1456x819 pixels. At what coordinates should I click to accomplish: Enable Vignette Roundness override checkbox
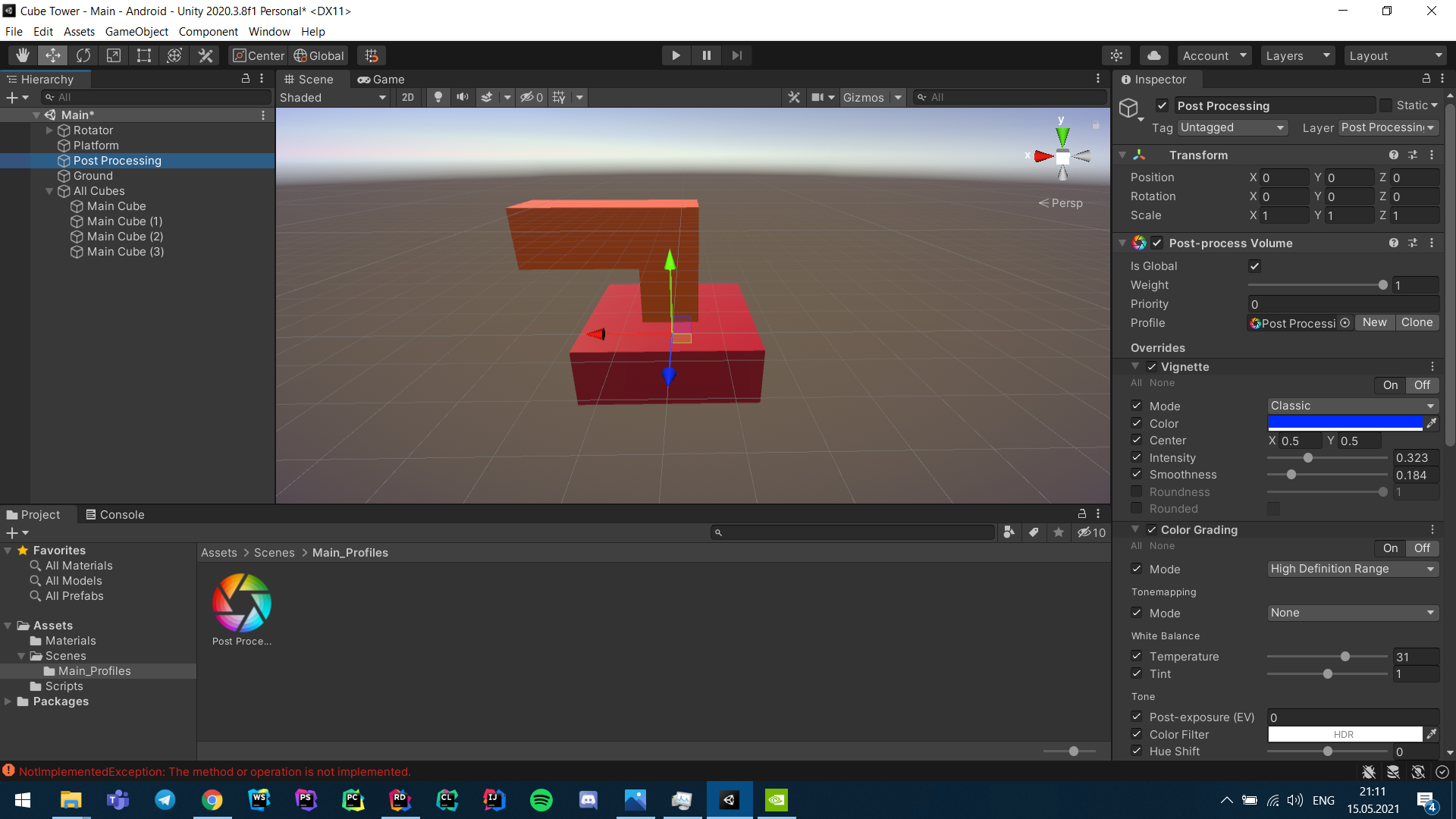pos(1137,491)
